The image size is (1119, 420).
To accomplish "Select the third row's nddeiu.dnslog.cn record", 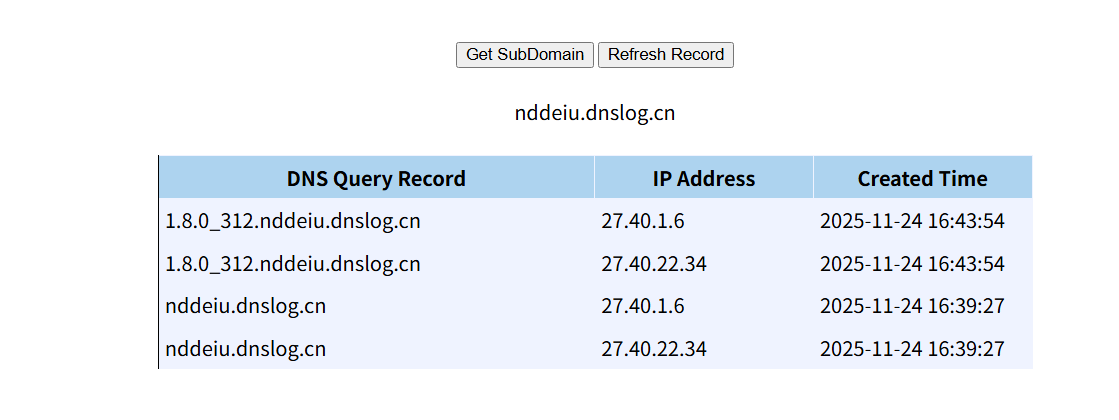I will click(246, 307).
